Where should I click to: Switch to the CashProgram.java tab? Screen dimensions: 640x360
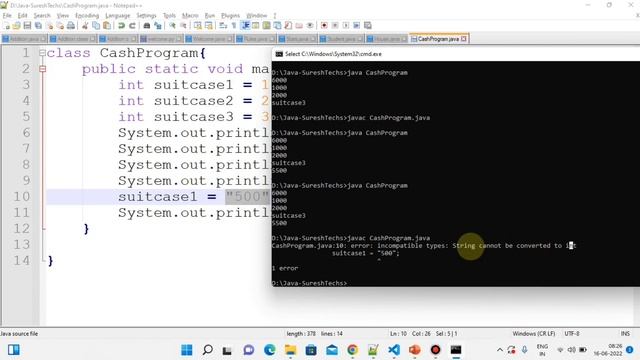438,39
